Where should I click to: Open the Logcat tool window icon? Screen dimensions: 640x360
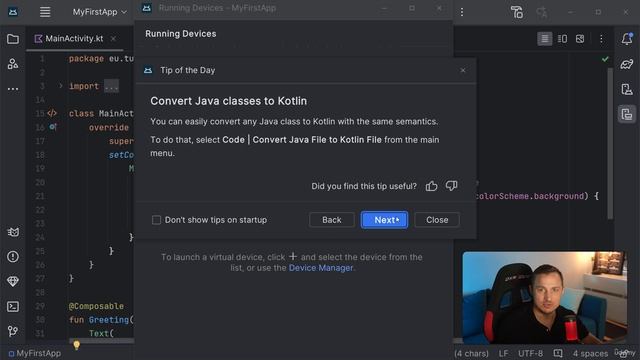(13, 232)
